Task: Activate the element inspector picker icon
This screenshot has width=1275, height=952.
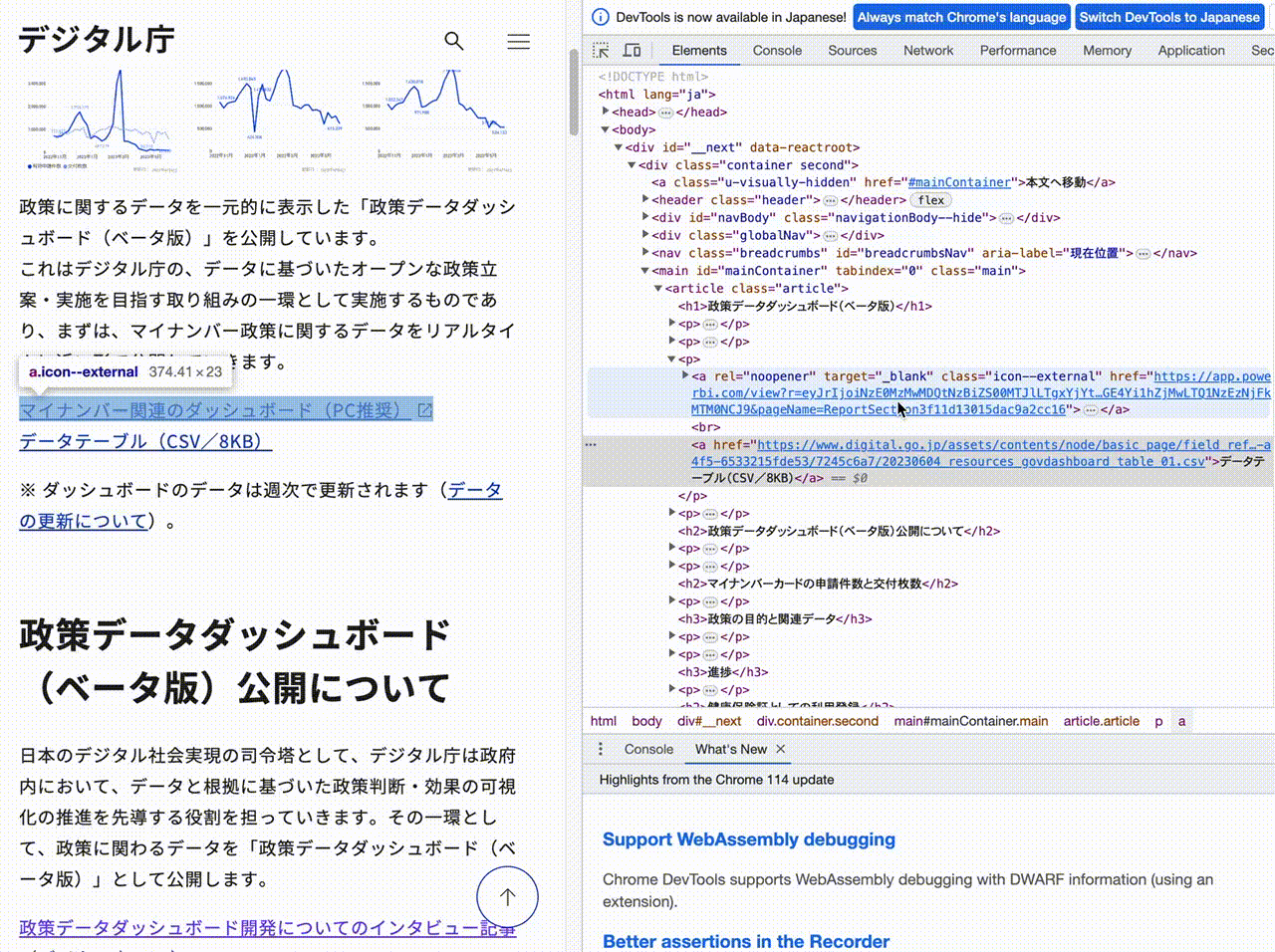Action: (601, 50)
